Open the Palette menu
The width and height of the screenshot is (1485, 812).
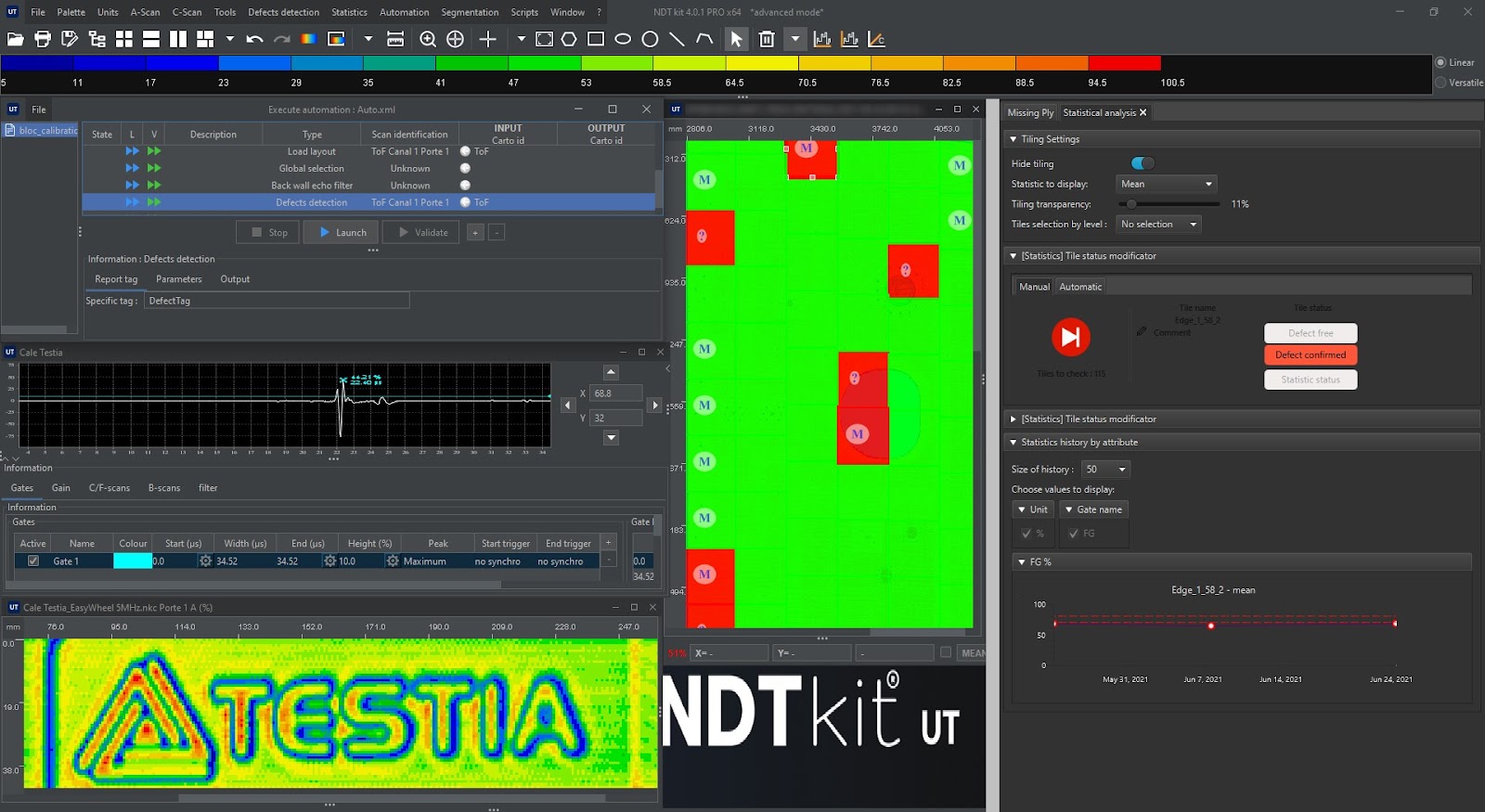coord(71,12)
